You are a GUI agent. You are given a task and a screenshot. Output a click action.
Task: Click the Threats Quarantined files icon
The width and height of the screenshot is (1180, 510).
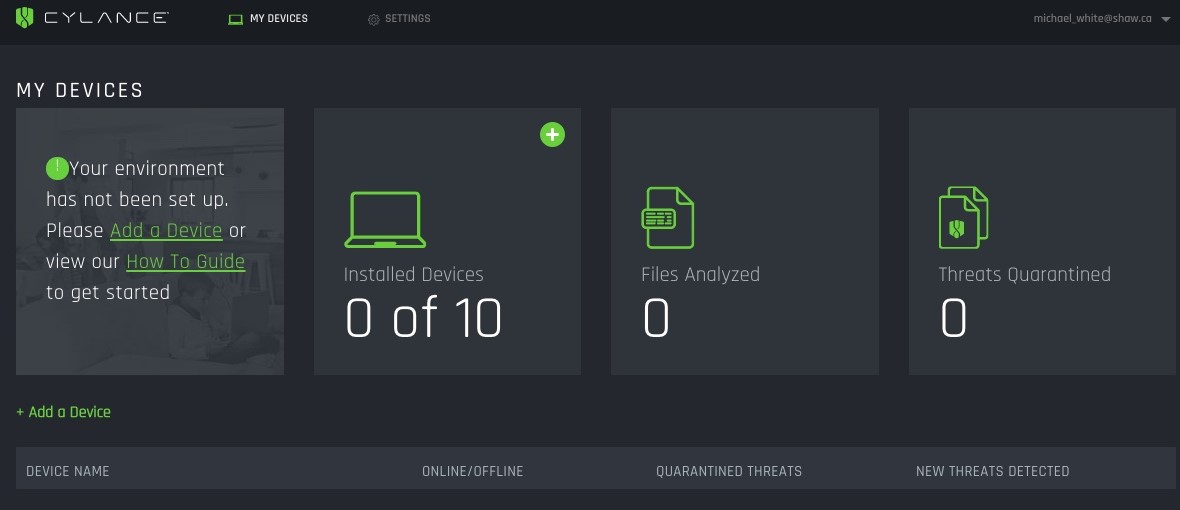coord(963,217)
